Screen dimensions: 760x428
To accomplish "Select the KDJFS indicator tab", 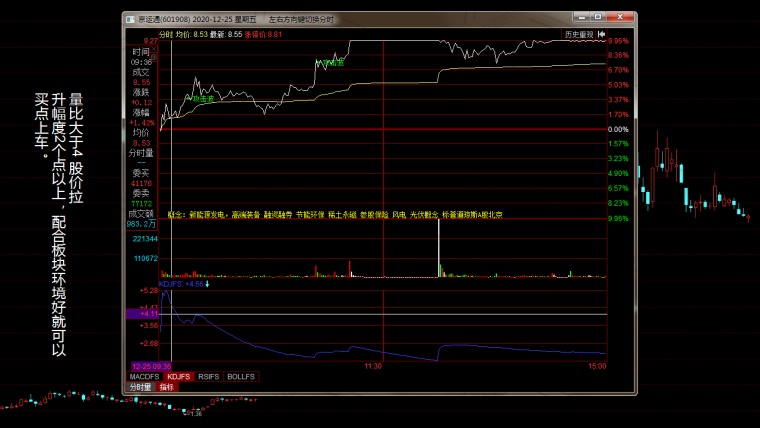I will [179, 377].
